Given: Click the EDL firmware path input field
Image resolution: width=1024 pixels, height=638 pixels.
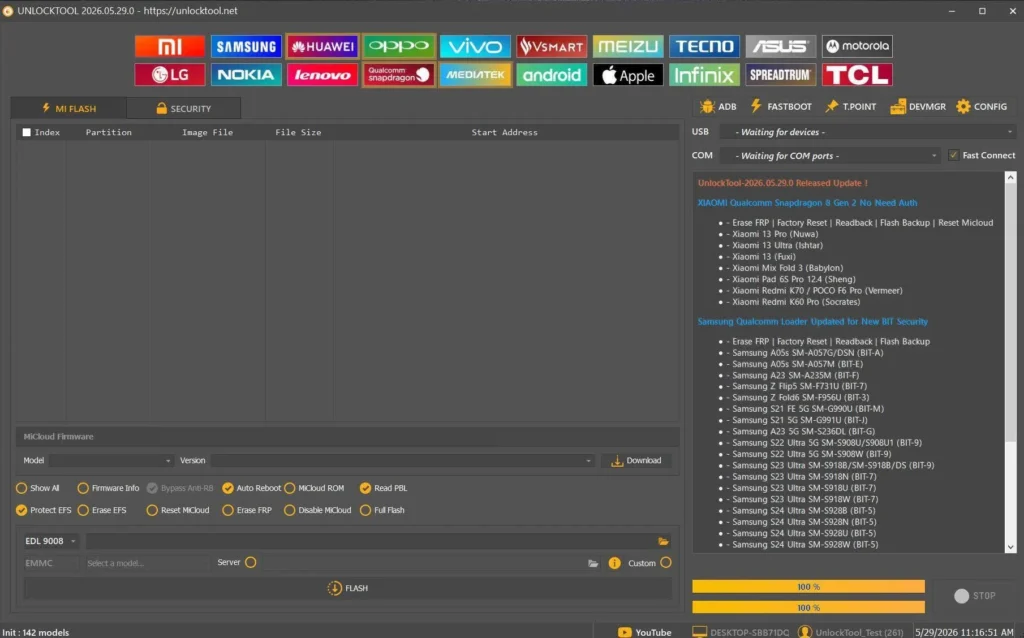Looking at the screenshot, I should tap(370, 541).
